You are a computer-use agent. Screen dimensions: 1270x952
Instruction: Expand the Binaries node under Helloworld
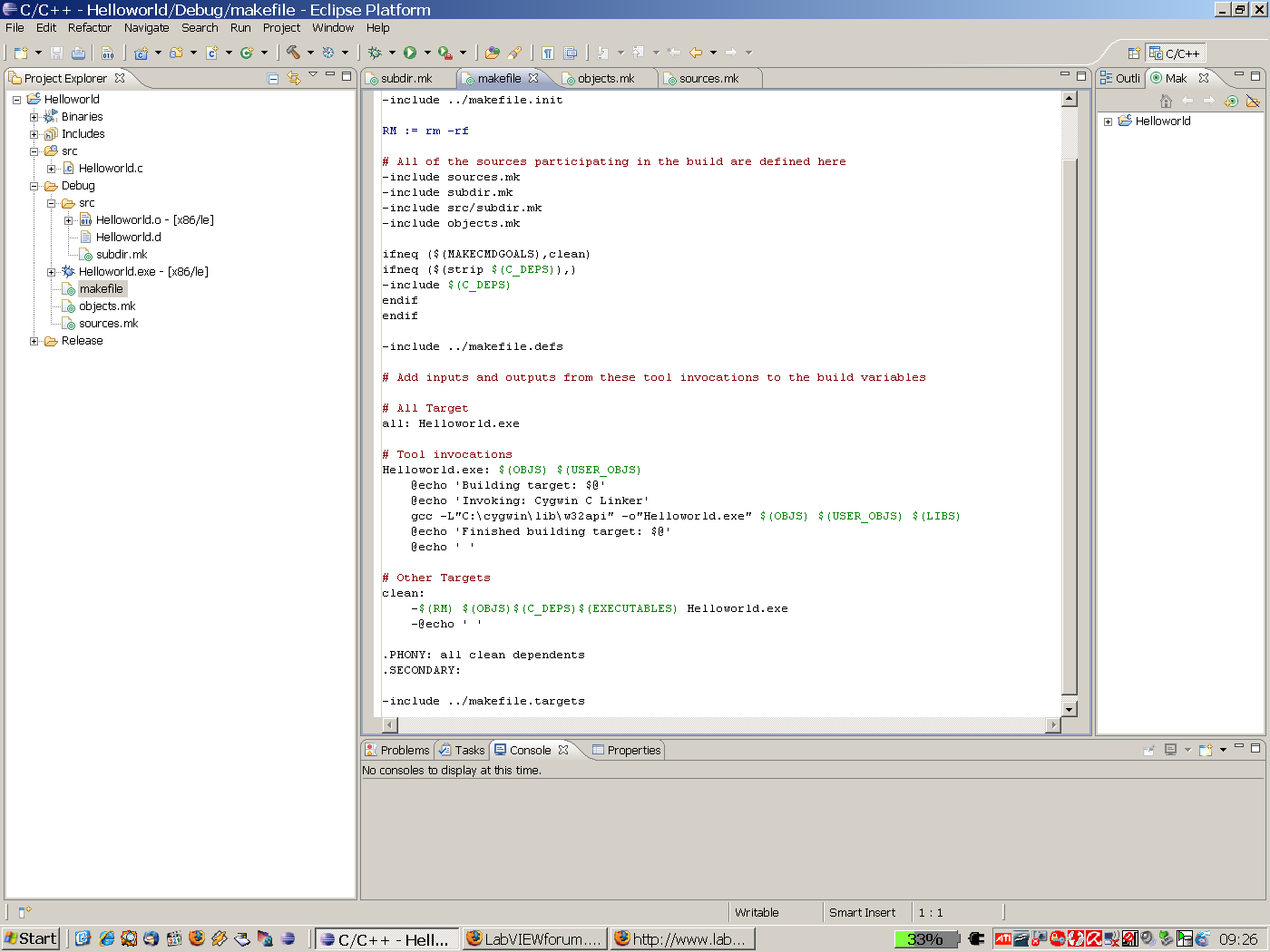[34, 117]
